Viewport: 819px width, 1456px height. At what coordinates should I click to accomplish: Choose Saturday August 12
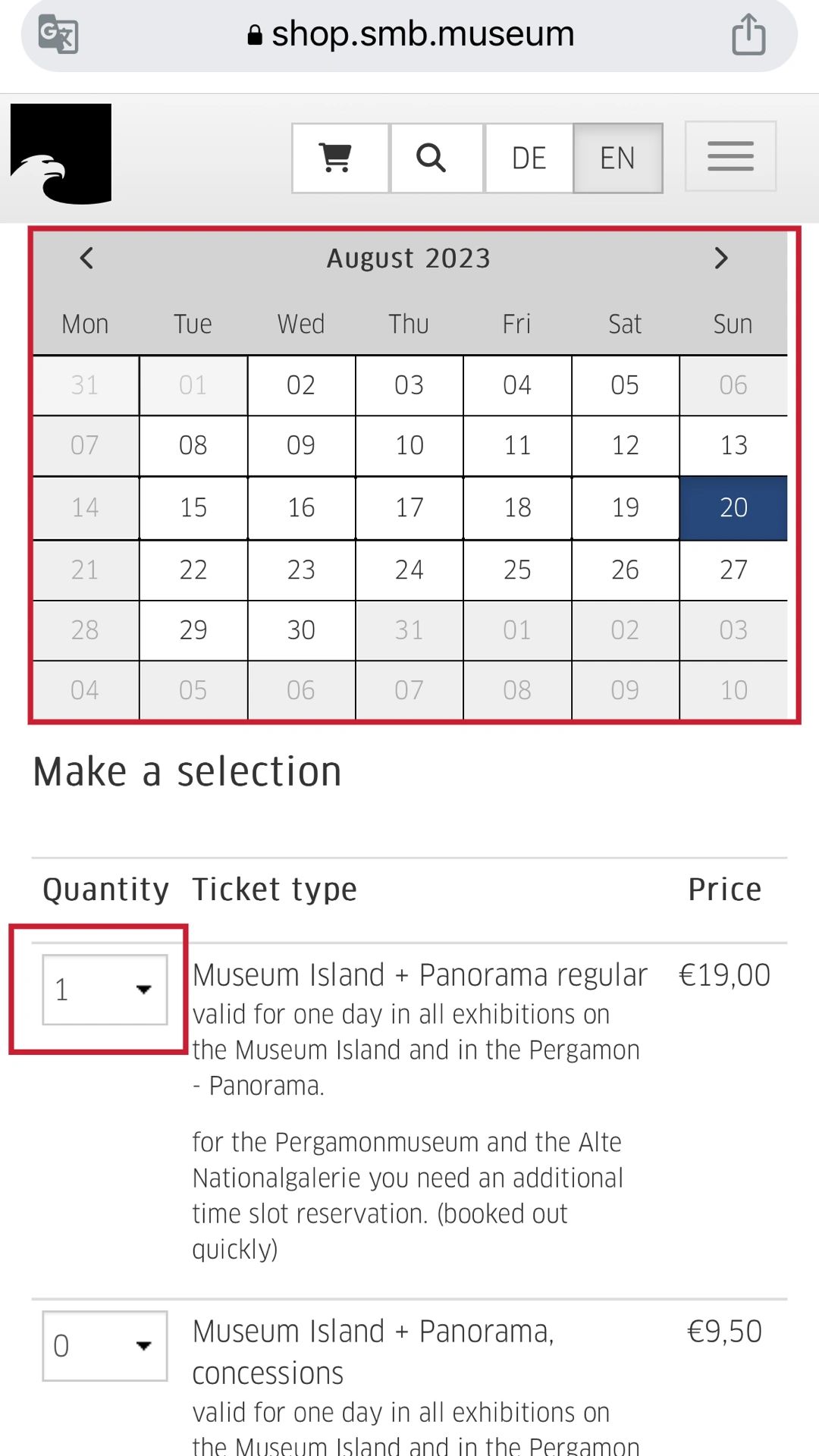[625, 446]
